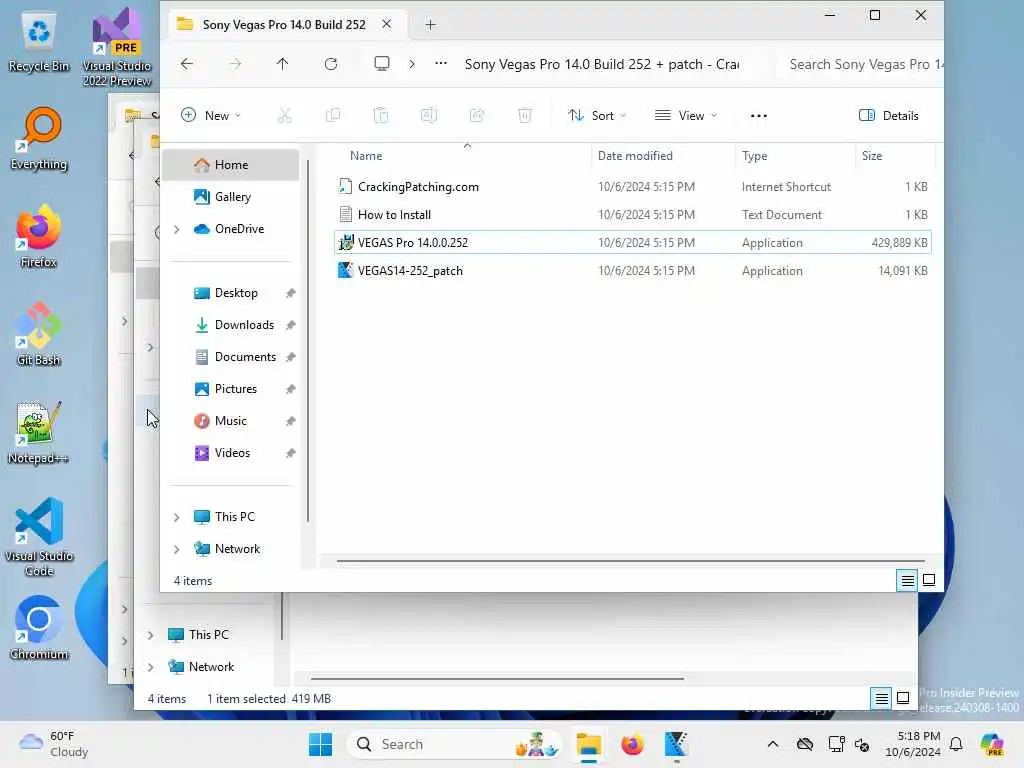The image size is (1024, 768).
Task: Open notification bell in taskbar
Action: coord(956,744)
